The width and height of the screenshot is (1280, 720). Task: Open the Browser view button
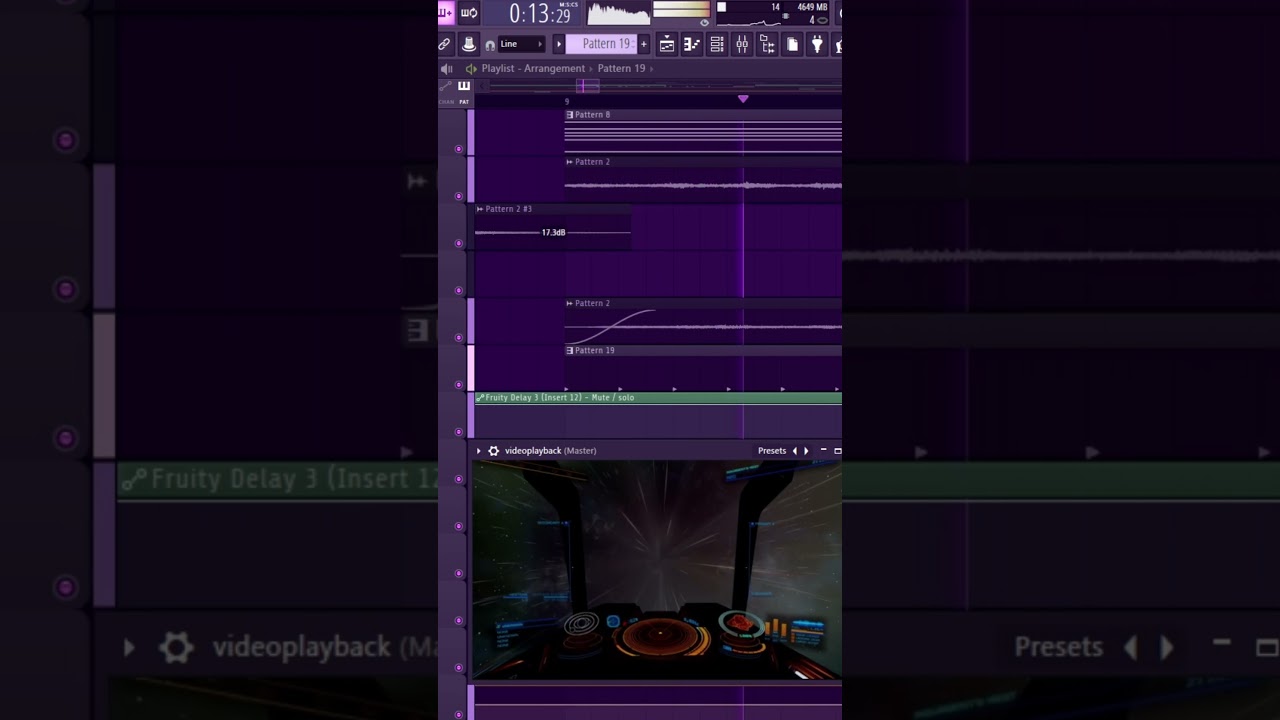click(767, 44)
